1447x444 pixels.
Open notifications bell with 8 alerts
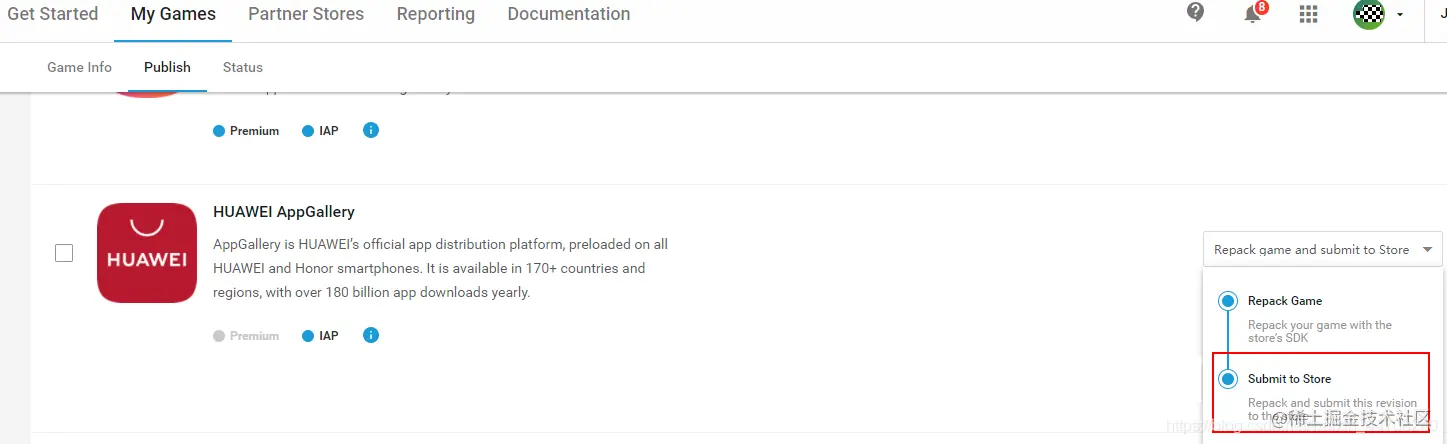1253,13
